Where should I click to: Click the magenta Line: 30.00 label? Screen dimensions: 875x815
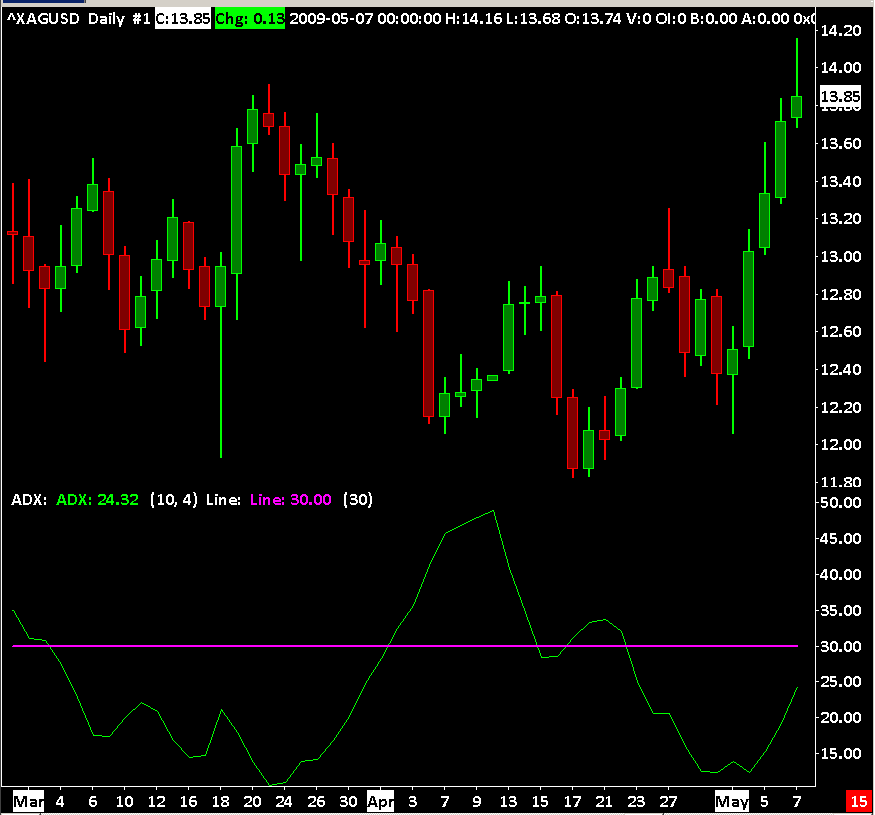click(290, 499)
